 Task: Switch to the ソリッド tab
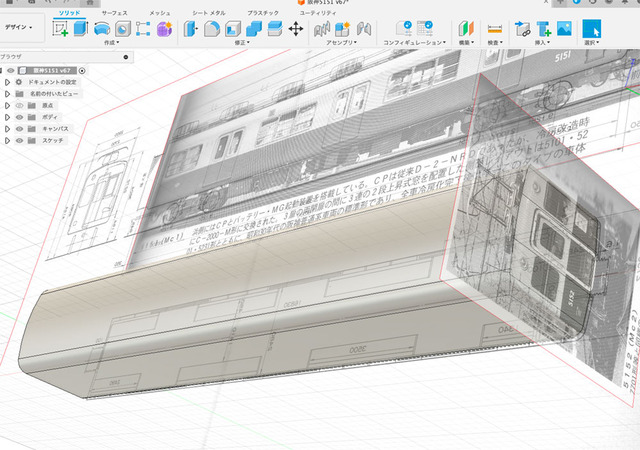point(69,13)
